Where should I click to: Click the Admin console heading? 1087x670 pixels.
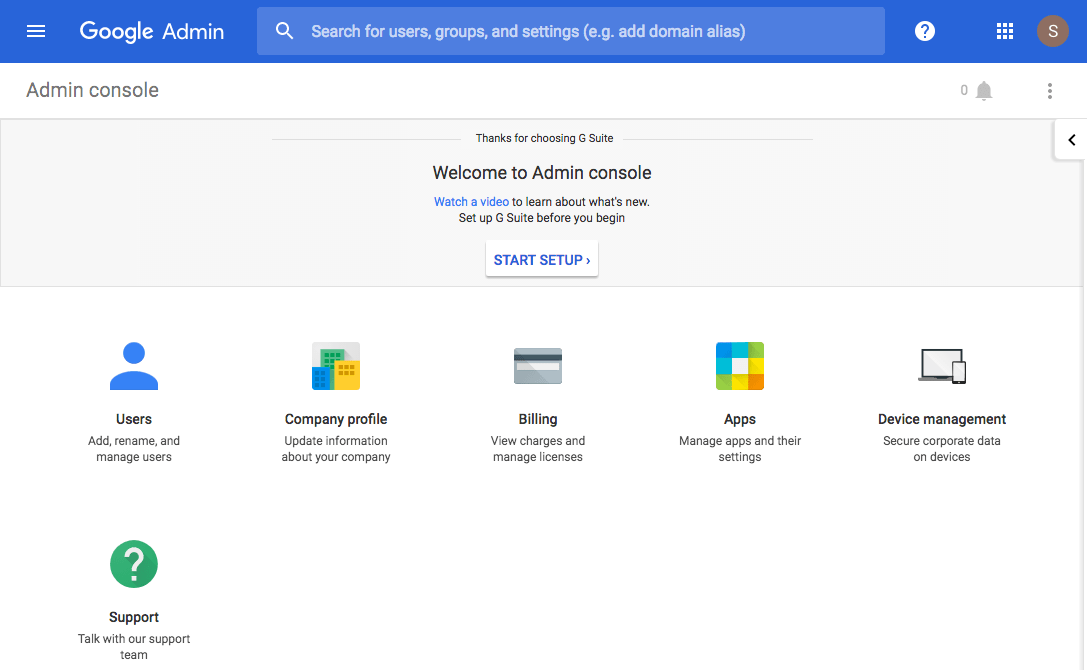coord(93,90)
